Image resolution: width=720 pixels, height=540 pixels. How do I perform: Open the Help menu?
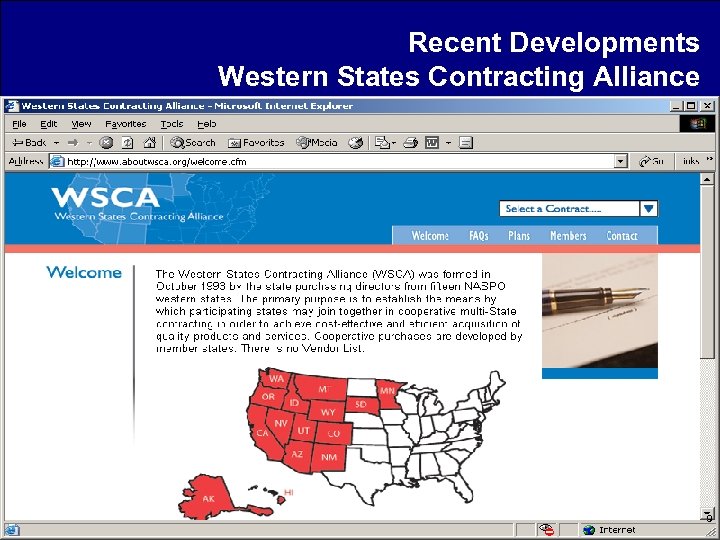(207, 124)
